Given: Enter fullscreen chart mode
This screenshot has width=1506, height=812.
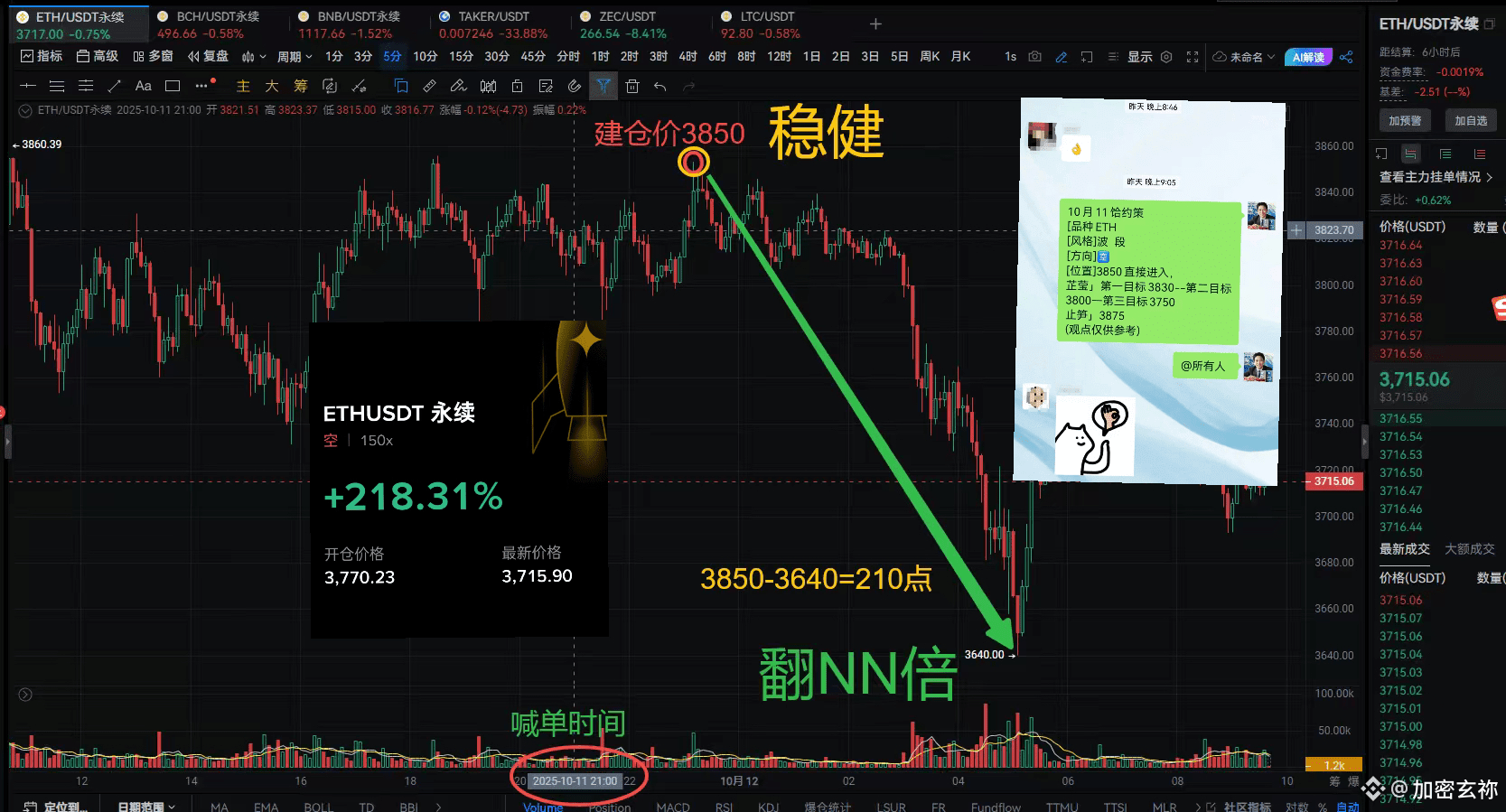Looking at the screenshot, I should coord(1193,56).
